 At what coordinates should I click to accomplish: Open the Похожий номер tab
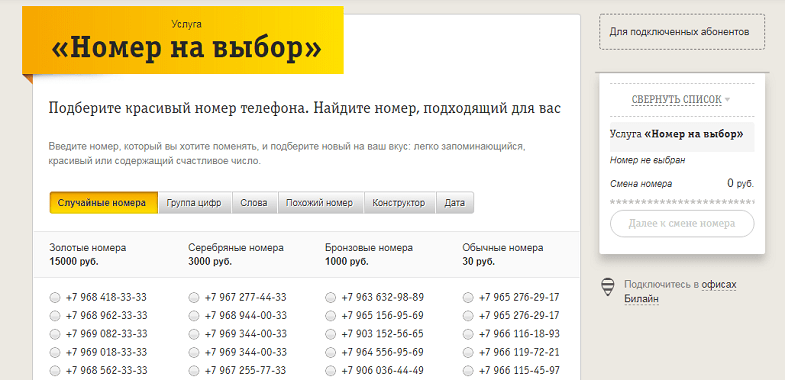click(x=320, y=203)
